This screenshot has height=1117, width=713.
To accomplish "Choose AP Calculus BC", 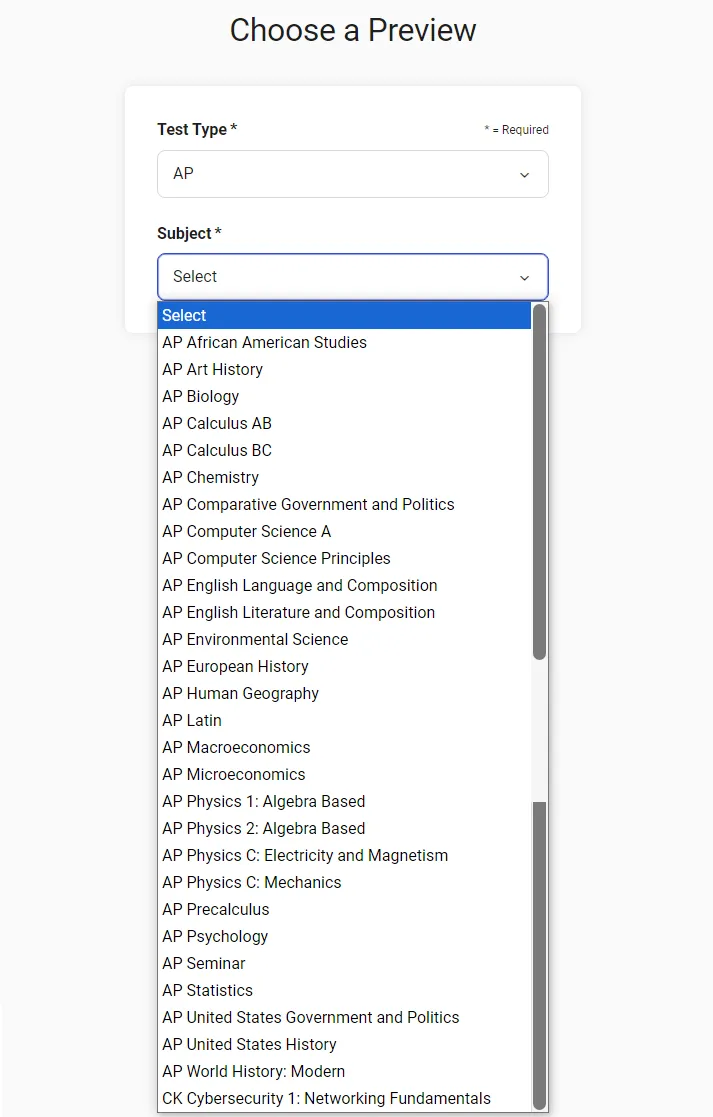I will pos(217,450).
